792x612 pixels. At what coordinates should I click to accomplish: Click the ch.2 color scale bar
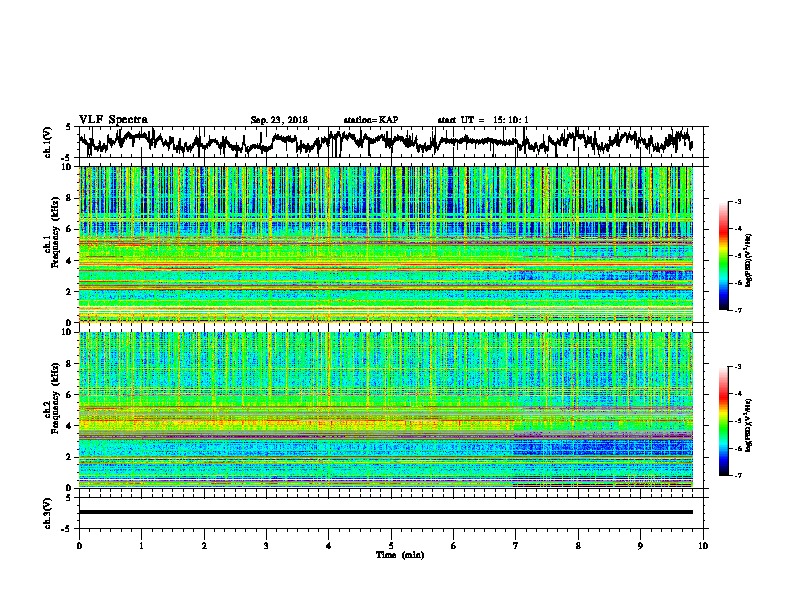pyautogui.click(x=723, y=421)
